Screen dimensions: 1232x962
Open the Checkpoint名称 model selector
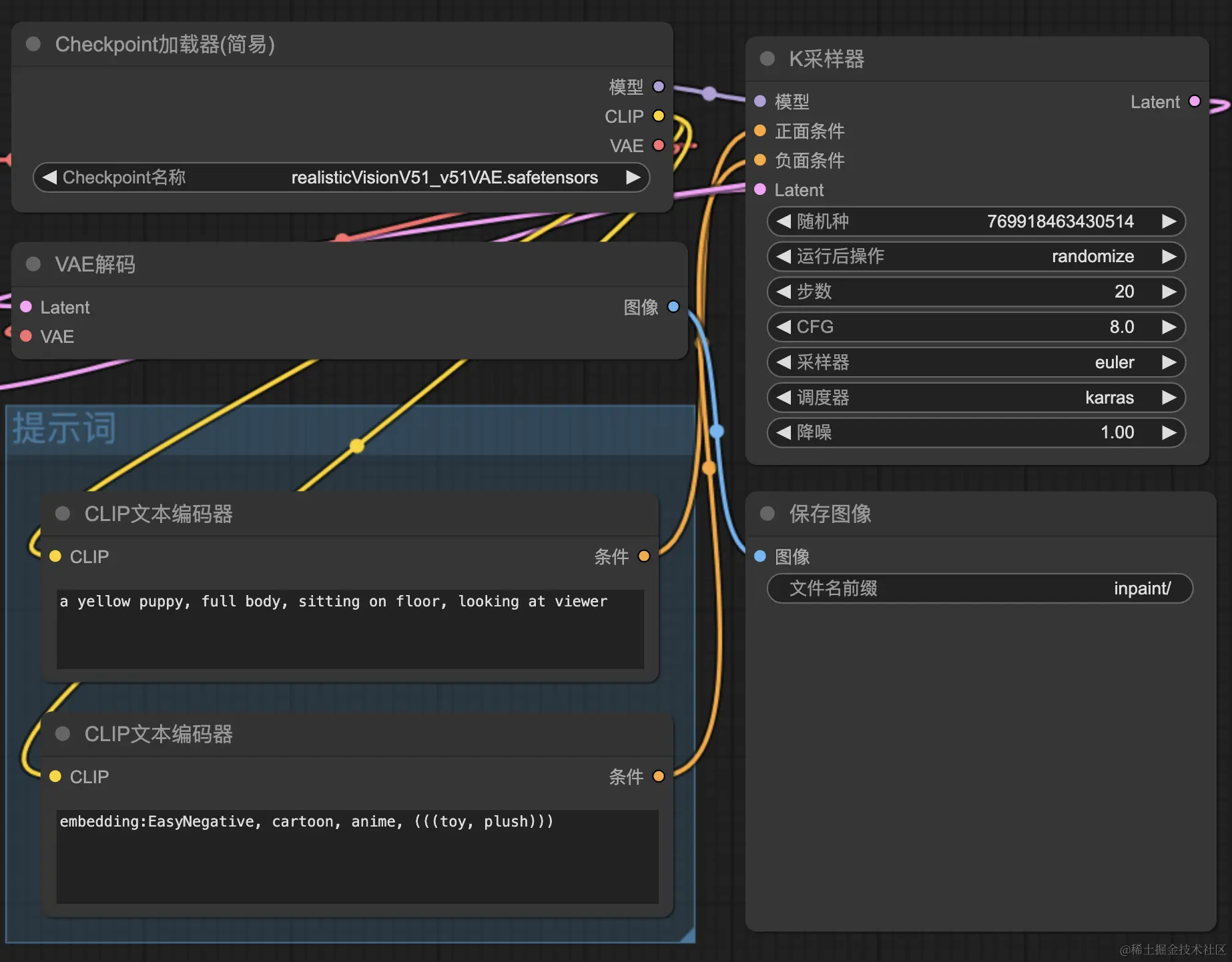coord(341,177)
